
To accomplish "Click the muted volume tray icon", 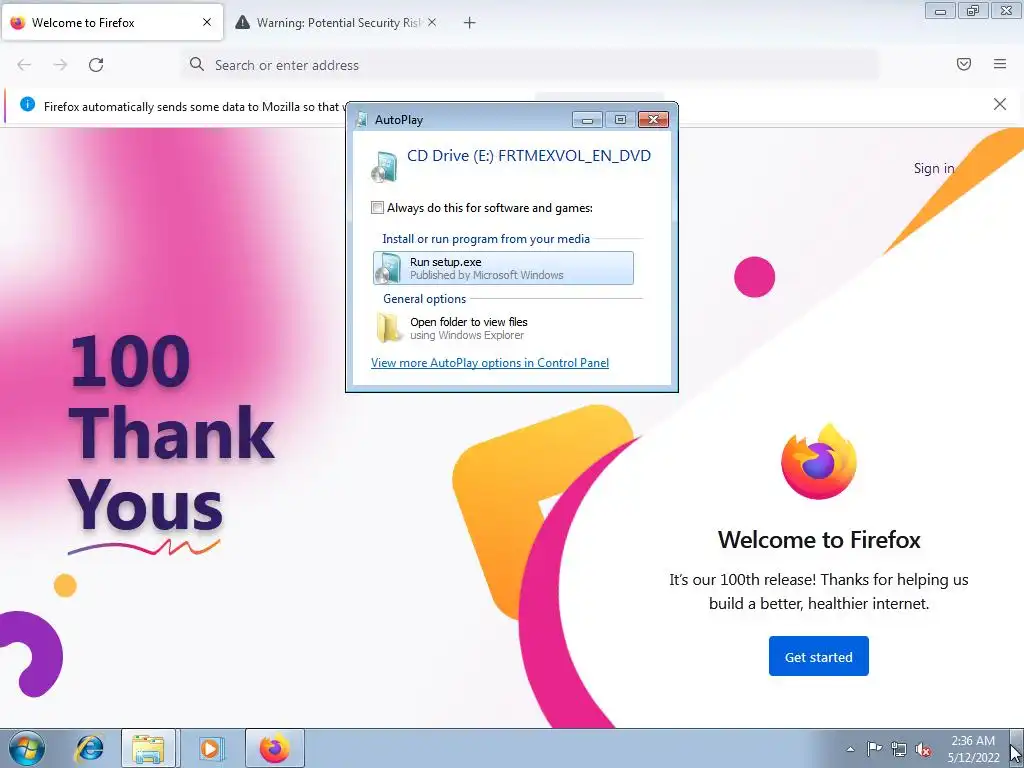I will [923, 749].
